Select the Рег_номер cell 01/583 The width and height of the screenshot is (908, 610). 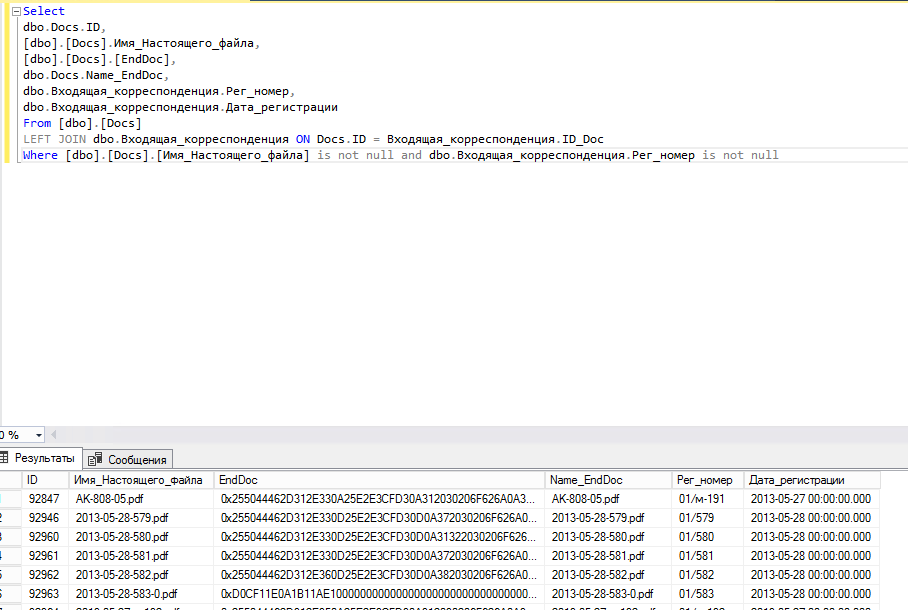[x=708, y=594]
